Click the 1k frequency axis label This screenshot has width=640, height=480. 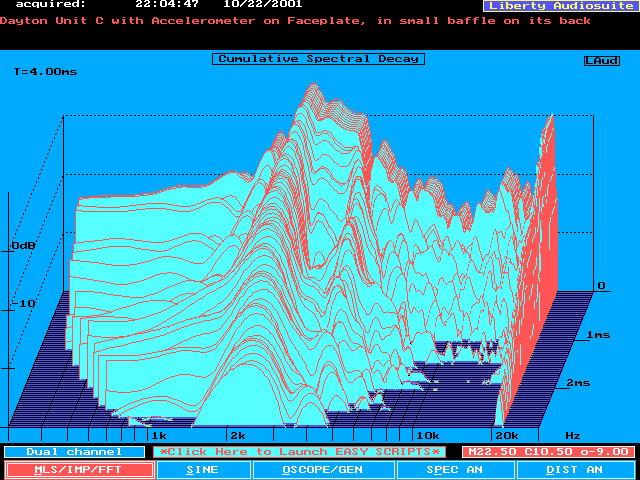(158, 436)
